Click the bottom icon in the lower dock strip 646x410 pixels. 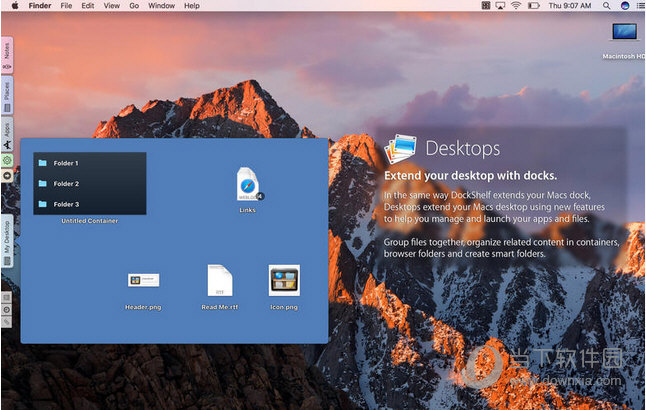pos(6,321)
